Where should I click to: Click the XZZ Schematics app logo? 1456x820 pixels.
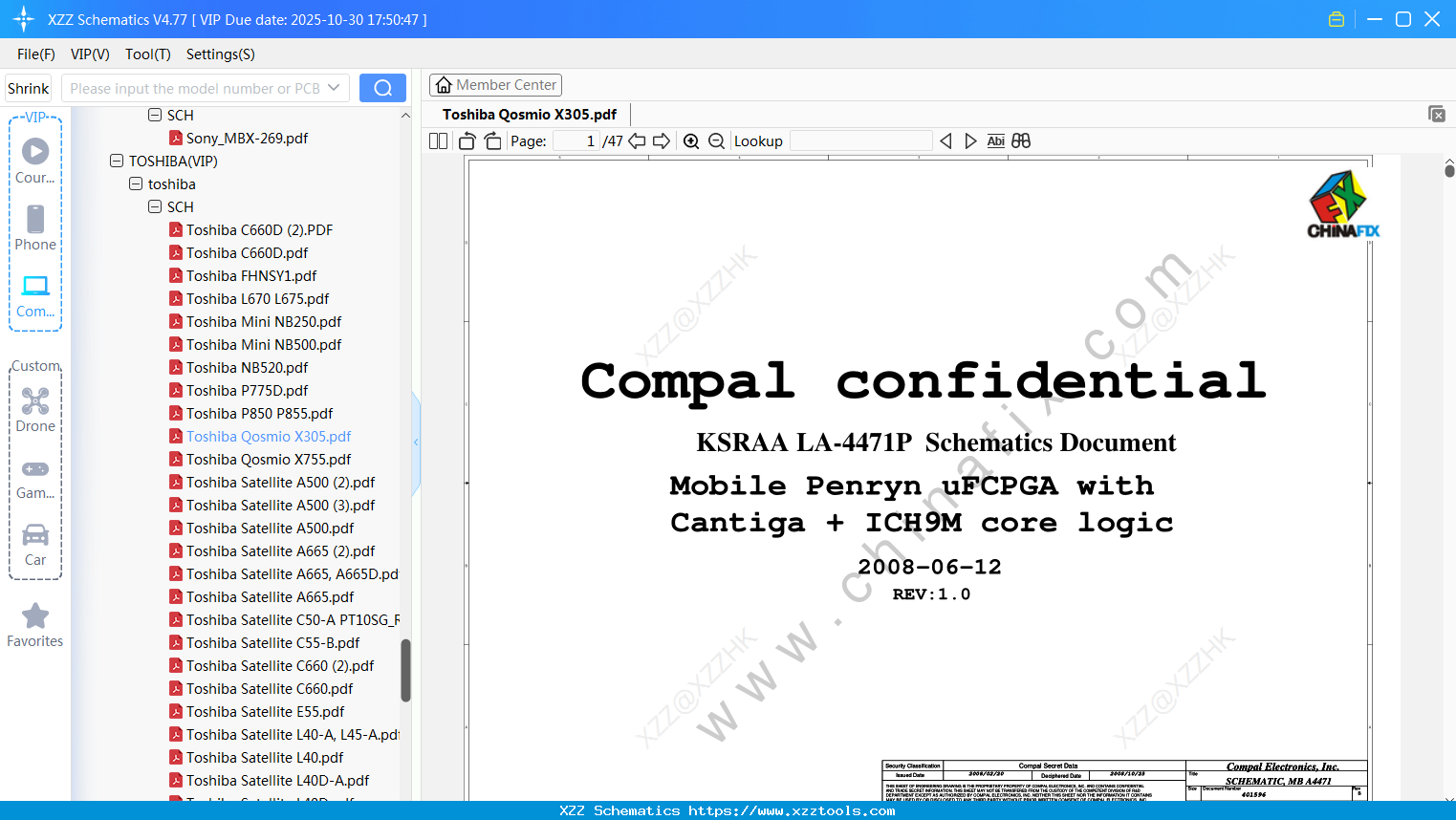24,19
